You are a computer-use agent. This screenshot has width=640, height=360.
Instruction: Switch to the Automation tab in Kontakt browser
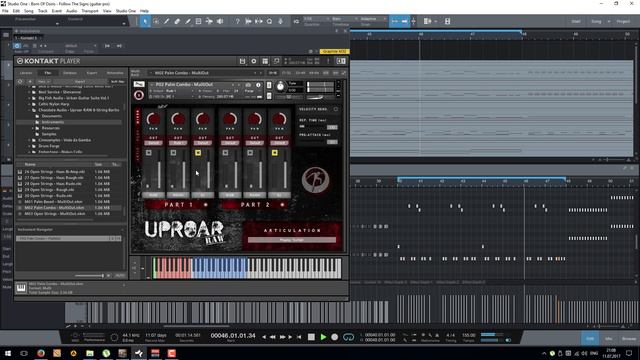tap(115, 73)
